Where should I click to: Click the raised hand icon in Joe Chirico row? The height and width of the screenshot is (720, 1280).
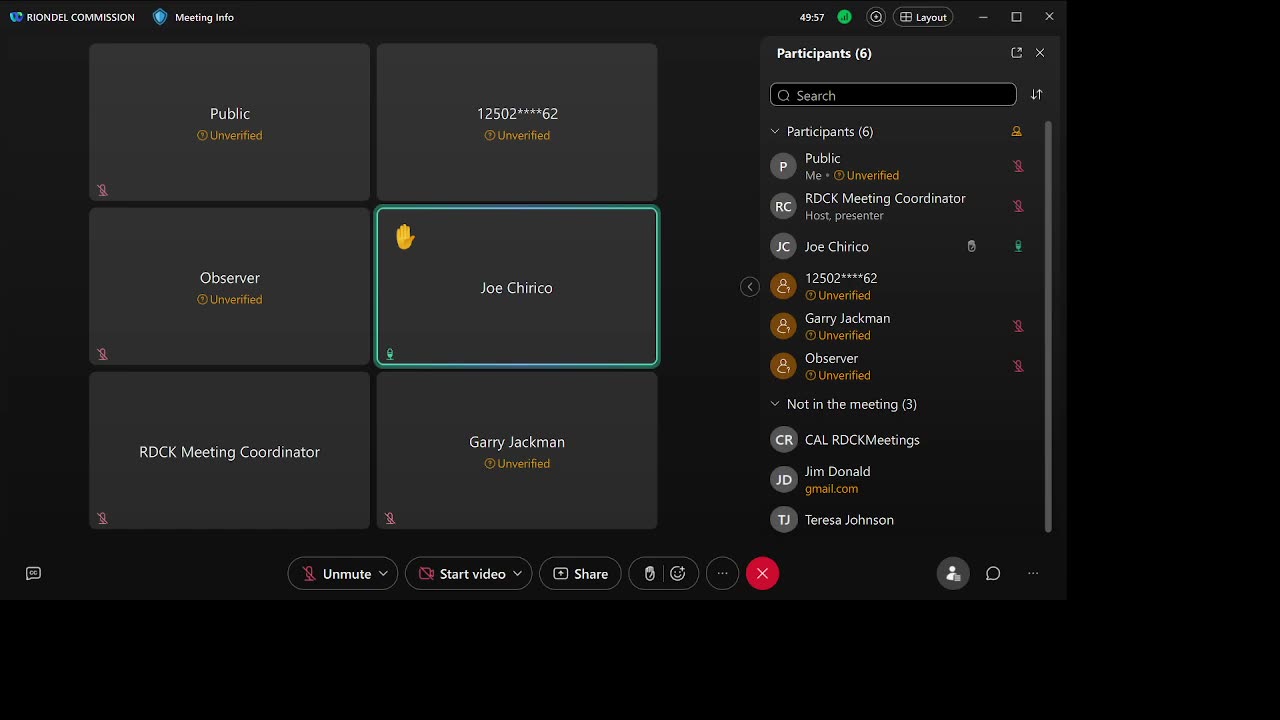(971, 246)
